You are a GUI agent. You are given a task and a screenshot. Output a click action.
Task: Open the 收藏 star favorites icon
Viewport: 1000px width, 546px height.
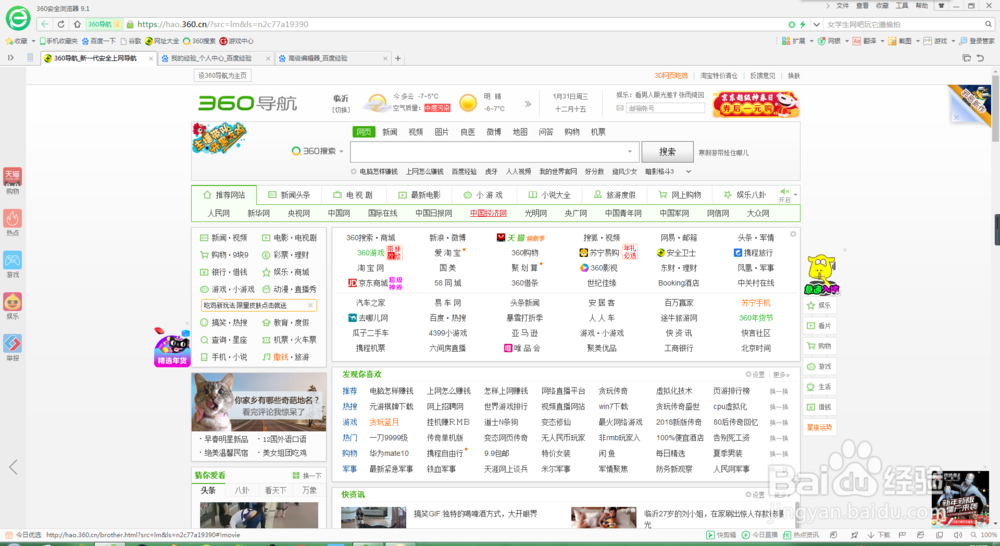[9, 41]
